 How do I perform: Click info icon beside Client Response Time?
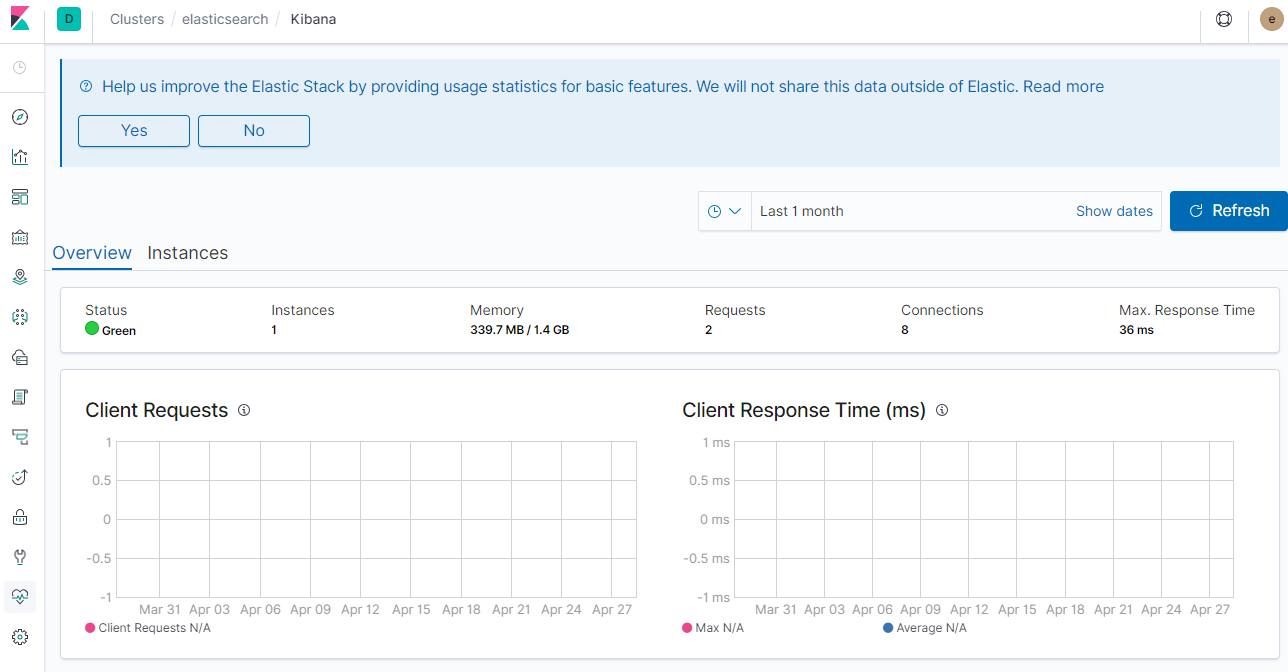point(941,410)
